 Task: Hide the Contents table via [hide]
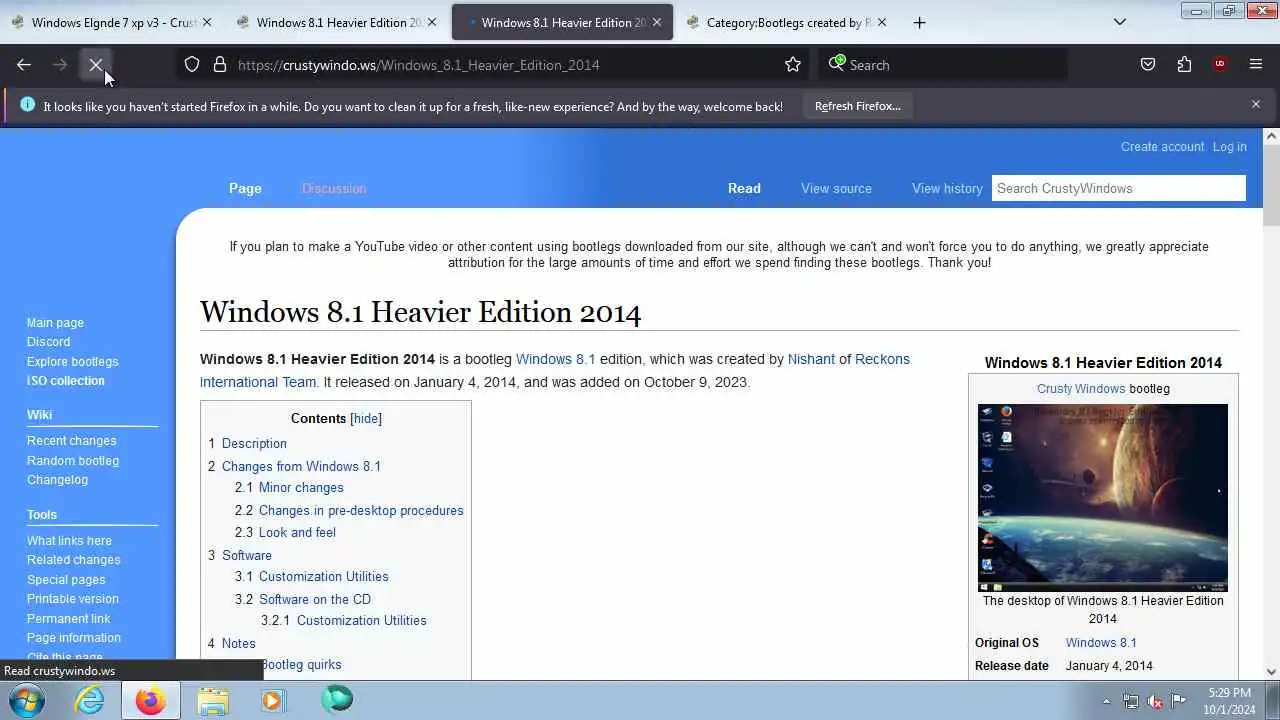pyautogui.click(x=366, y=418)
